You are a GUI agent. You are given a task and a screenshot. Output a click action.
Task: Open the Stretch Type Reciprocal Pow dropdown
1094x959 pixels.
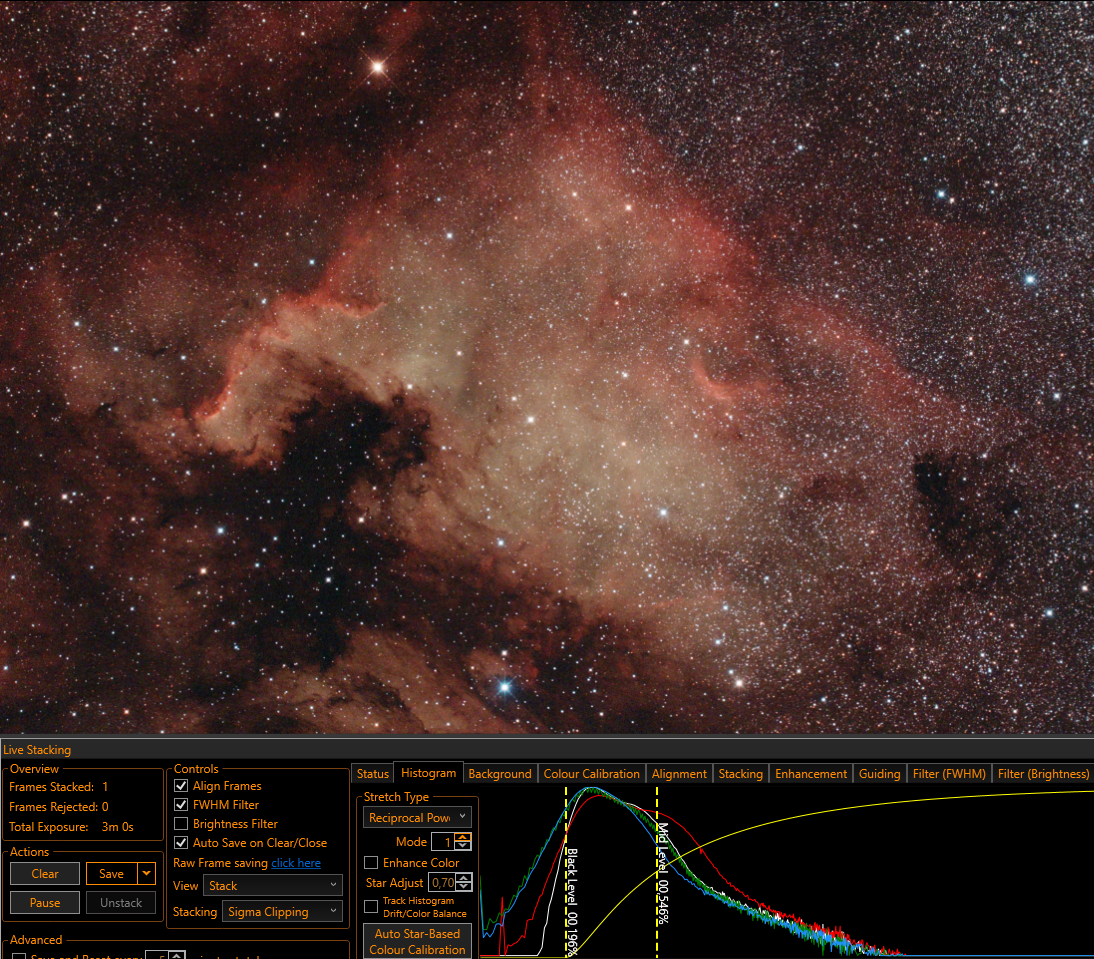[417, 817]
